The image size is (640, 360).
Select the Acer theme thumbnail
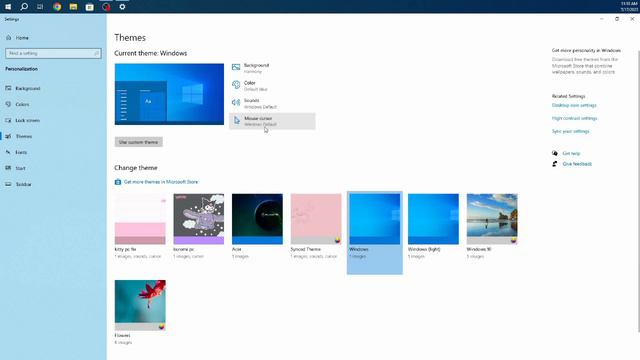(257, 219)
